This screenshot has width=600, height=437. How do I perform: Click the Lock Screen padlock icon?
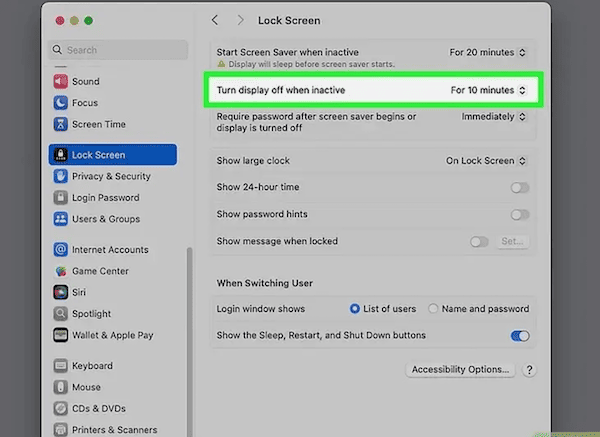(x=60, y=155)
